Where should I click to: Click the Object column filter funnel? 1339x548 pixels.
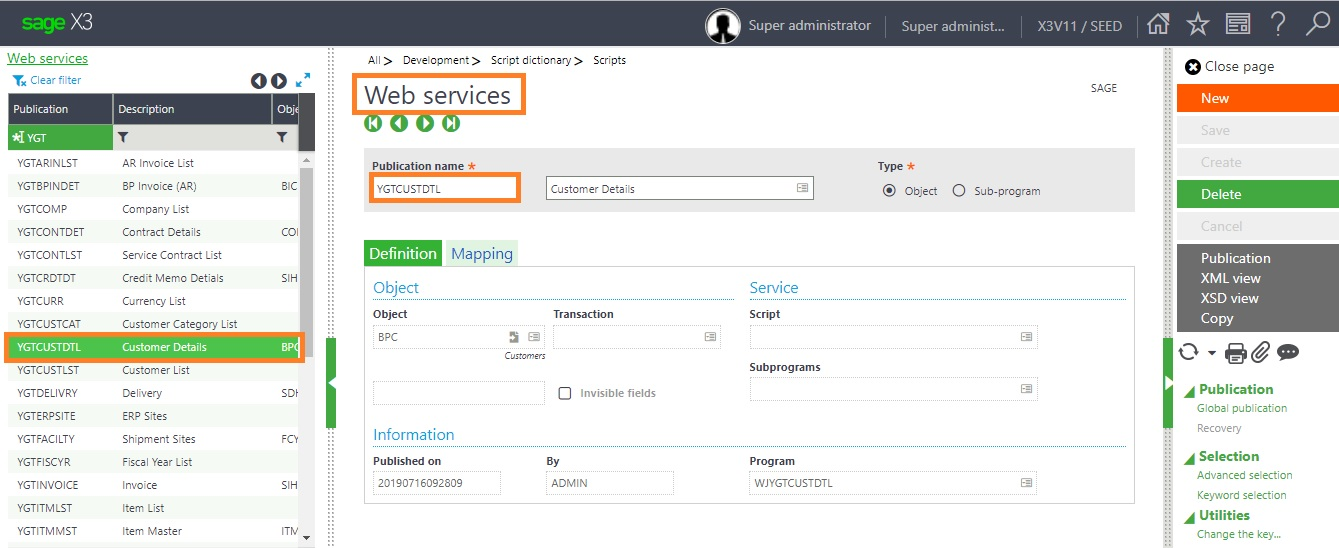click(x=282, y=137)
